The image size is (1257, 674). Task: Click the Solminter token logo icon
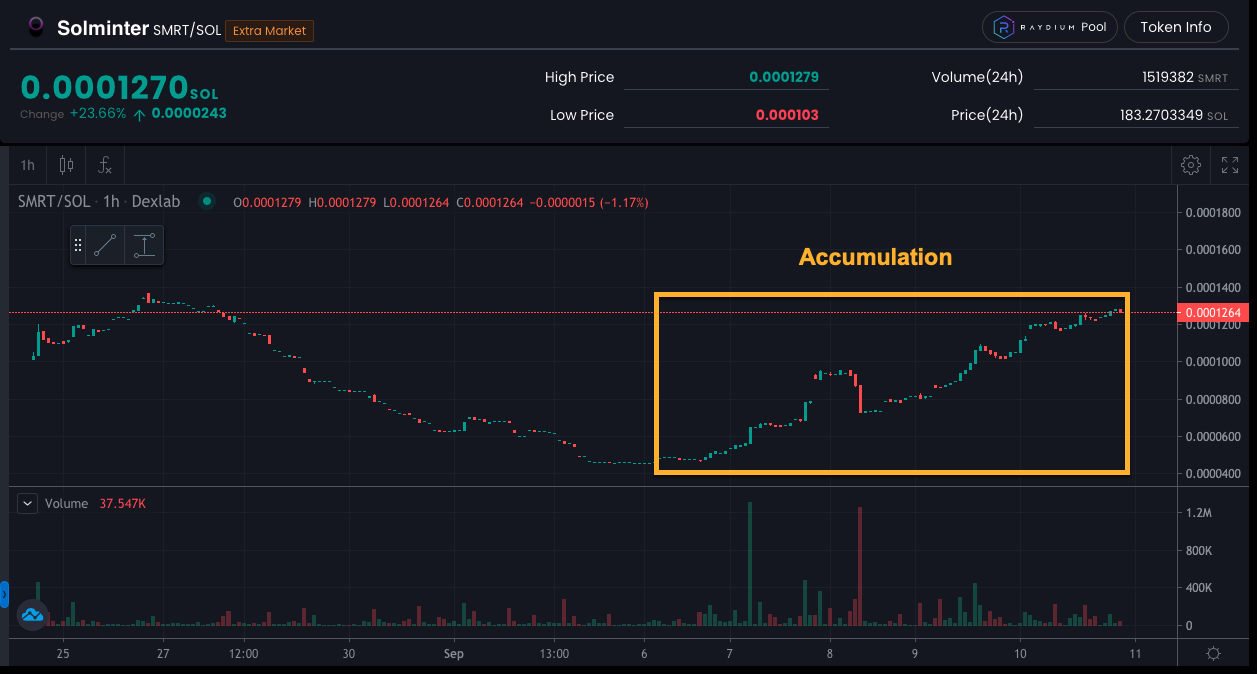click(36, 28)
